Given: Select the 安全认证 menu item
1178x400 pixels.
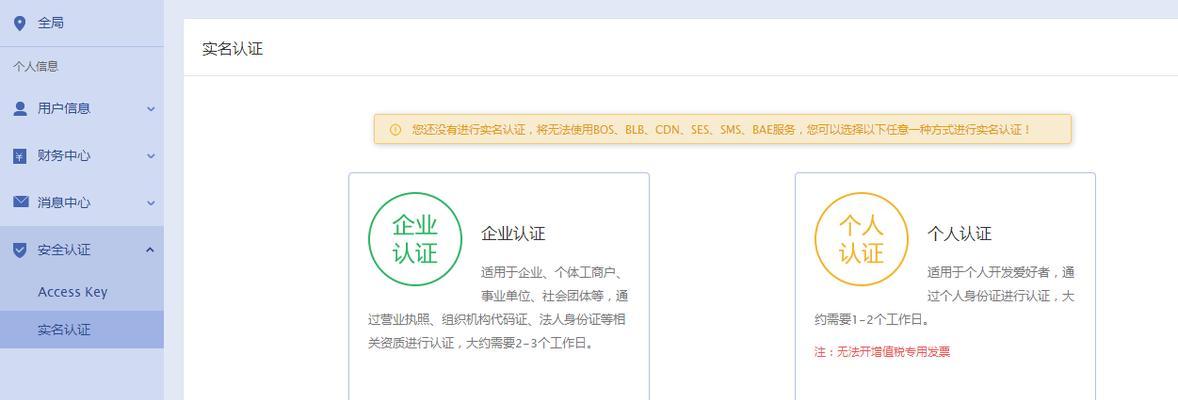Looking at the screenshot, I should [82, 250].
